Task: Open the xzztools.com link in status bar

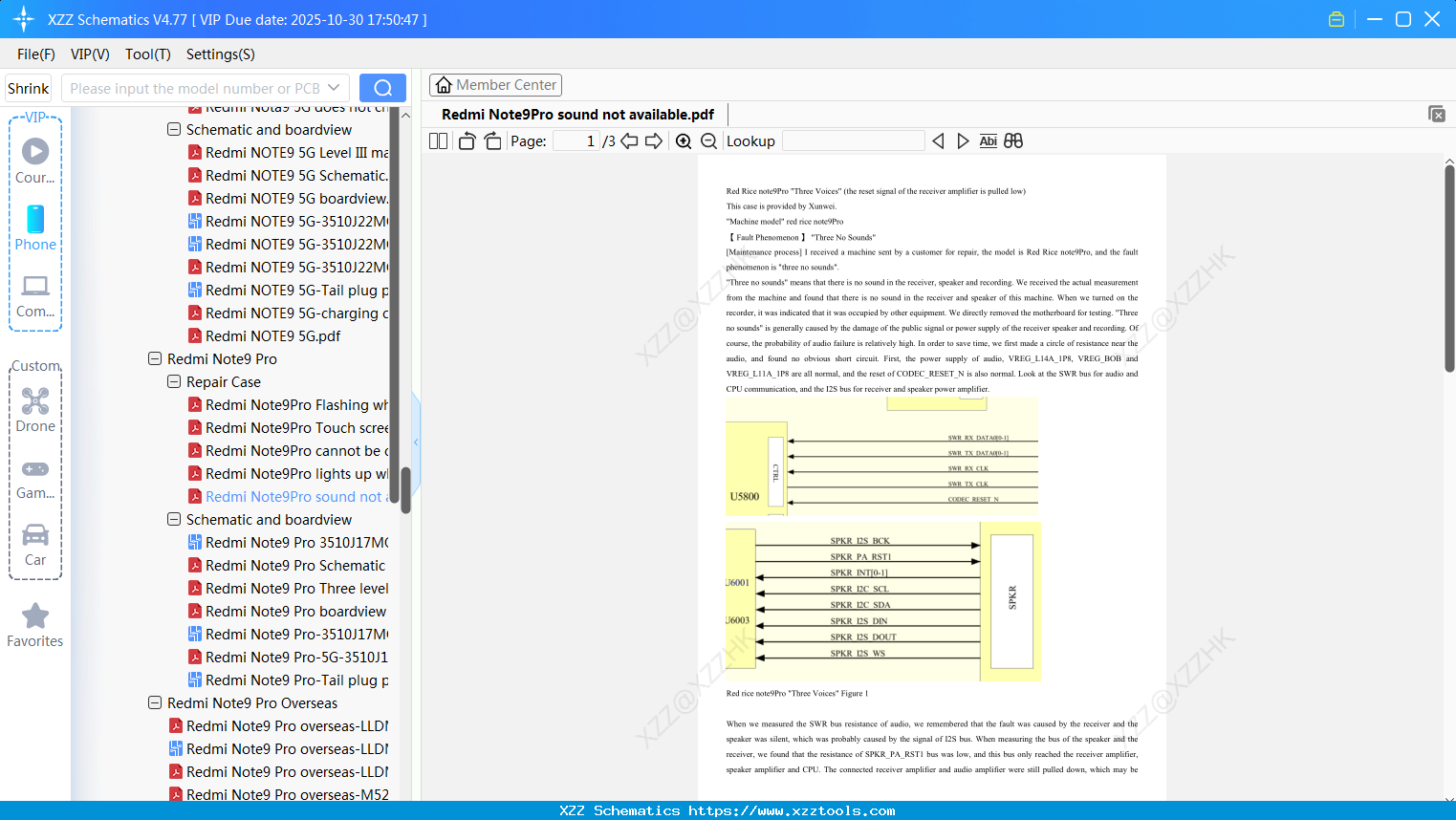Action: 792,810
